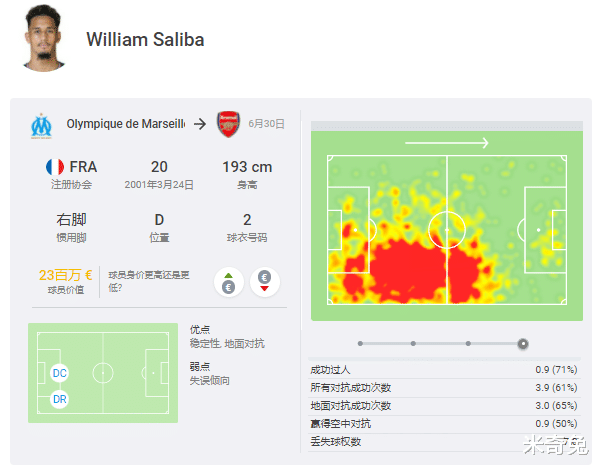This screenshot has height=470, width=600.
Task: Open the Olympique de Marseille team link
Action: pos(126,124)
